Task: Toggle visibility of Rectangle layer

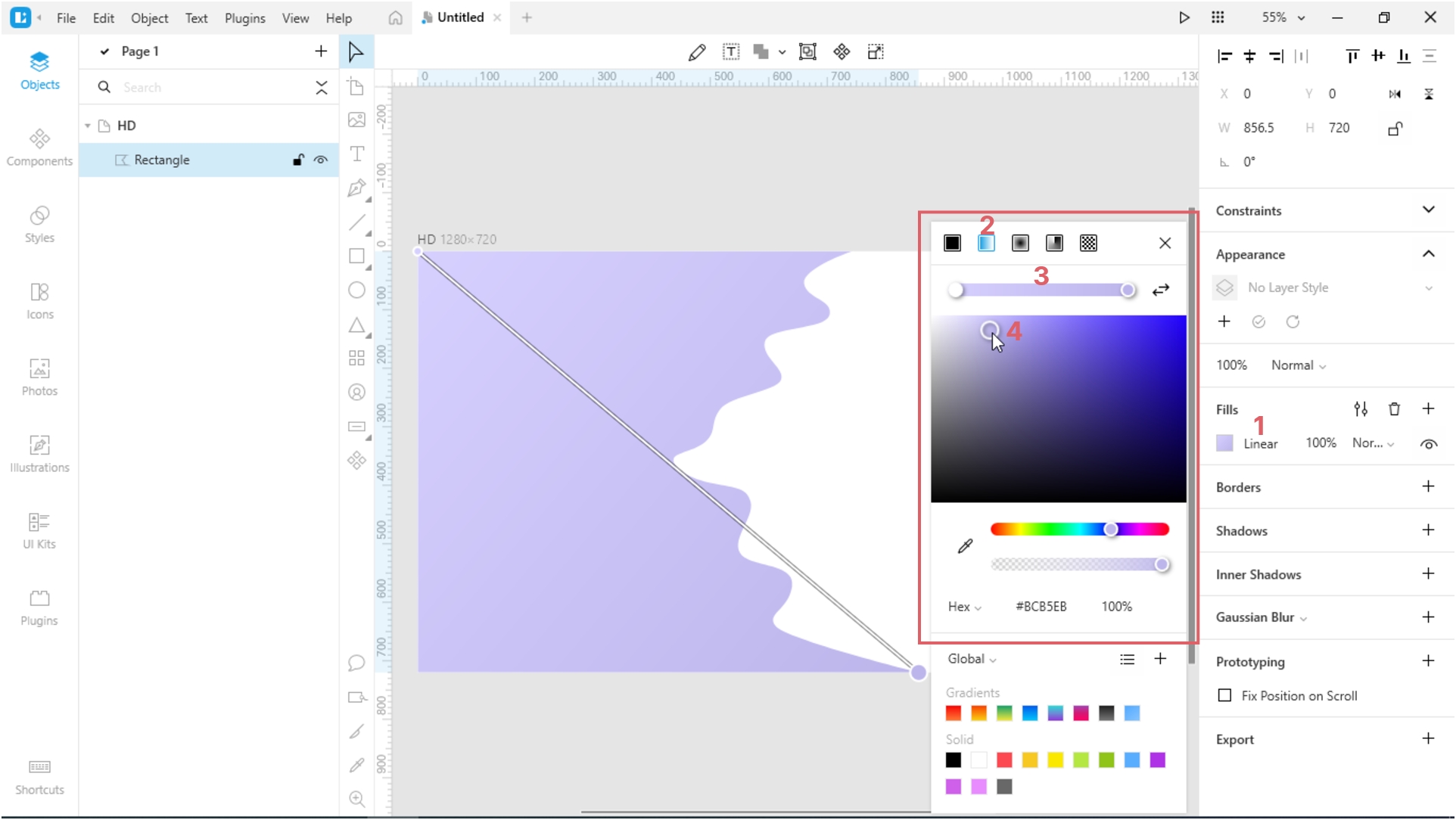Action: click(321, 159)
